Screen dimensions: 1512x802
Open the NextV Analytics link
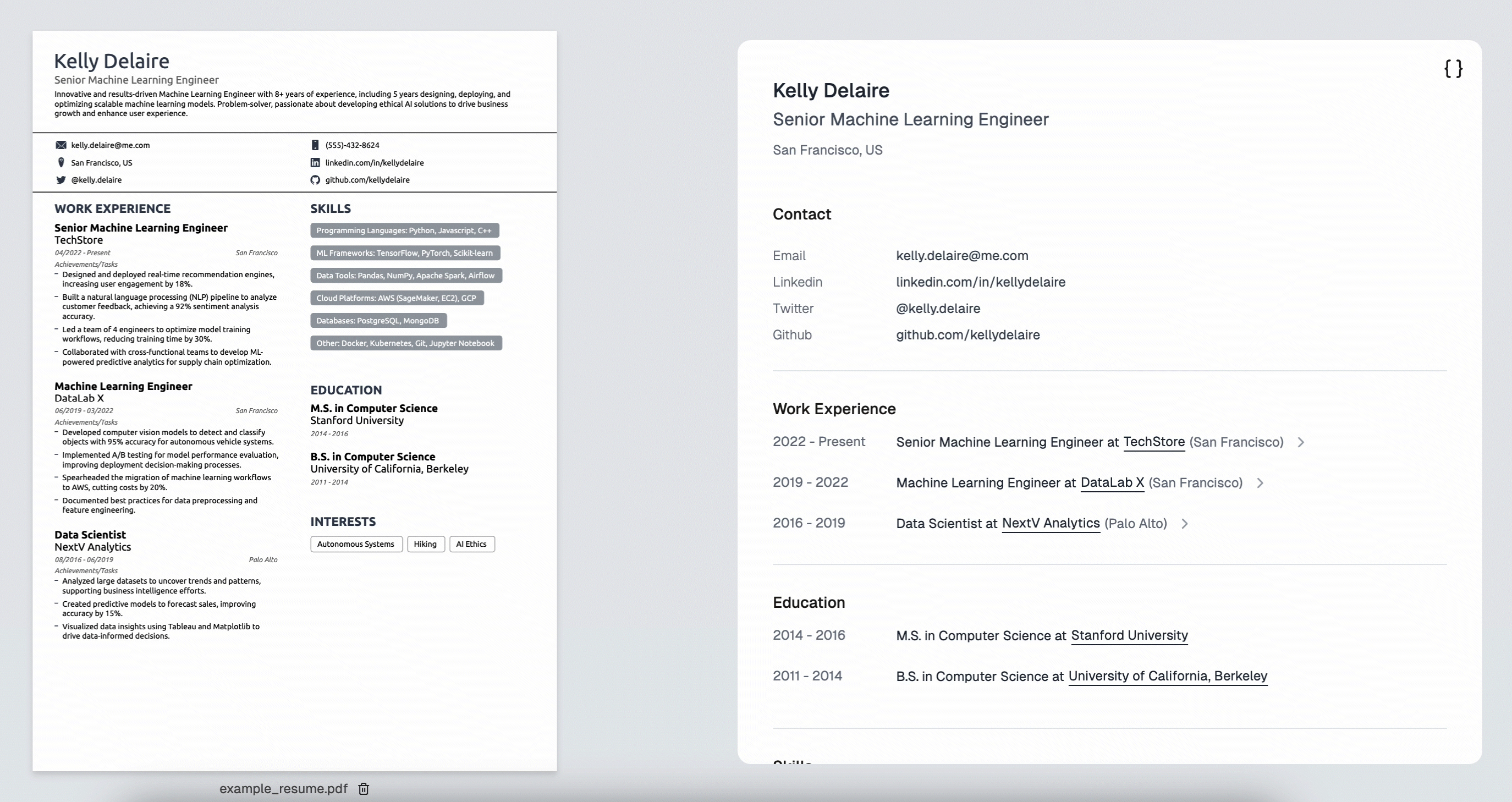(1050, 524)
